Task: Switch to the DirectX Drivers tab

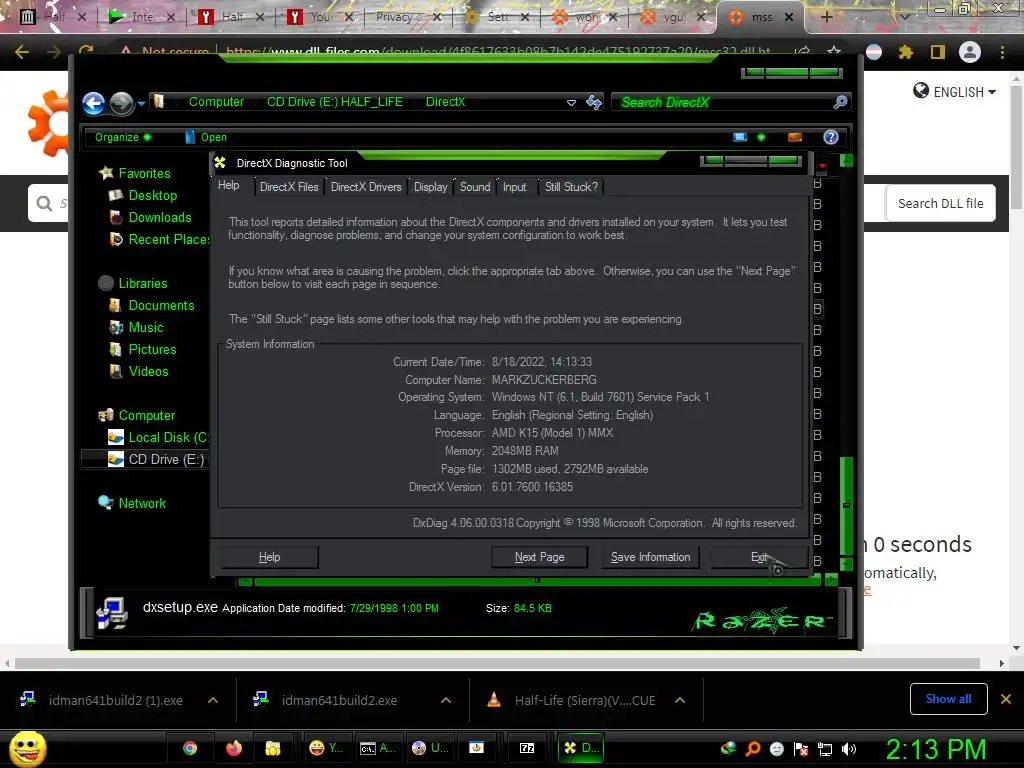Action: tap(366, 187)
